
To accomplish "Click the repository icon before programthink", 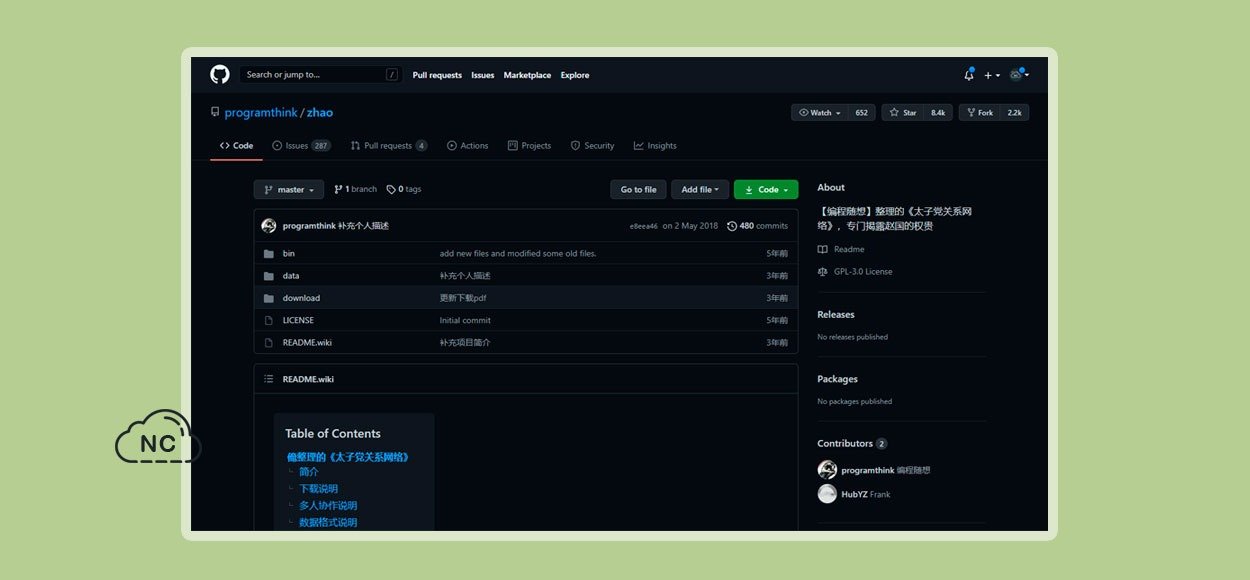I will pyautogui.click(x=215, y=113).
